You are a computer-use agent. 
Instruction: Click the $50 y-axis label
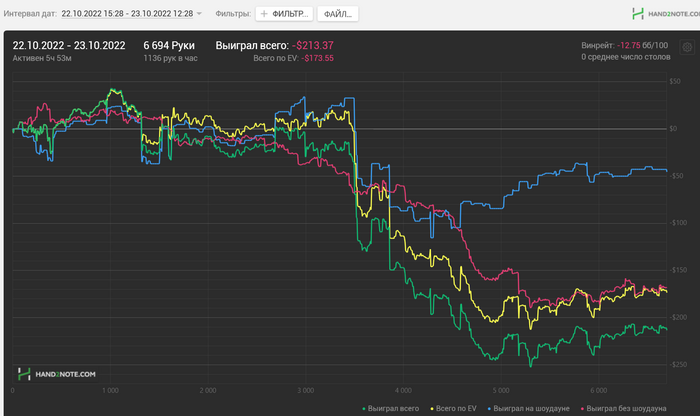tap(675, 81)
